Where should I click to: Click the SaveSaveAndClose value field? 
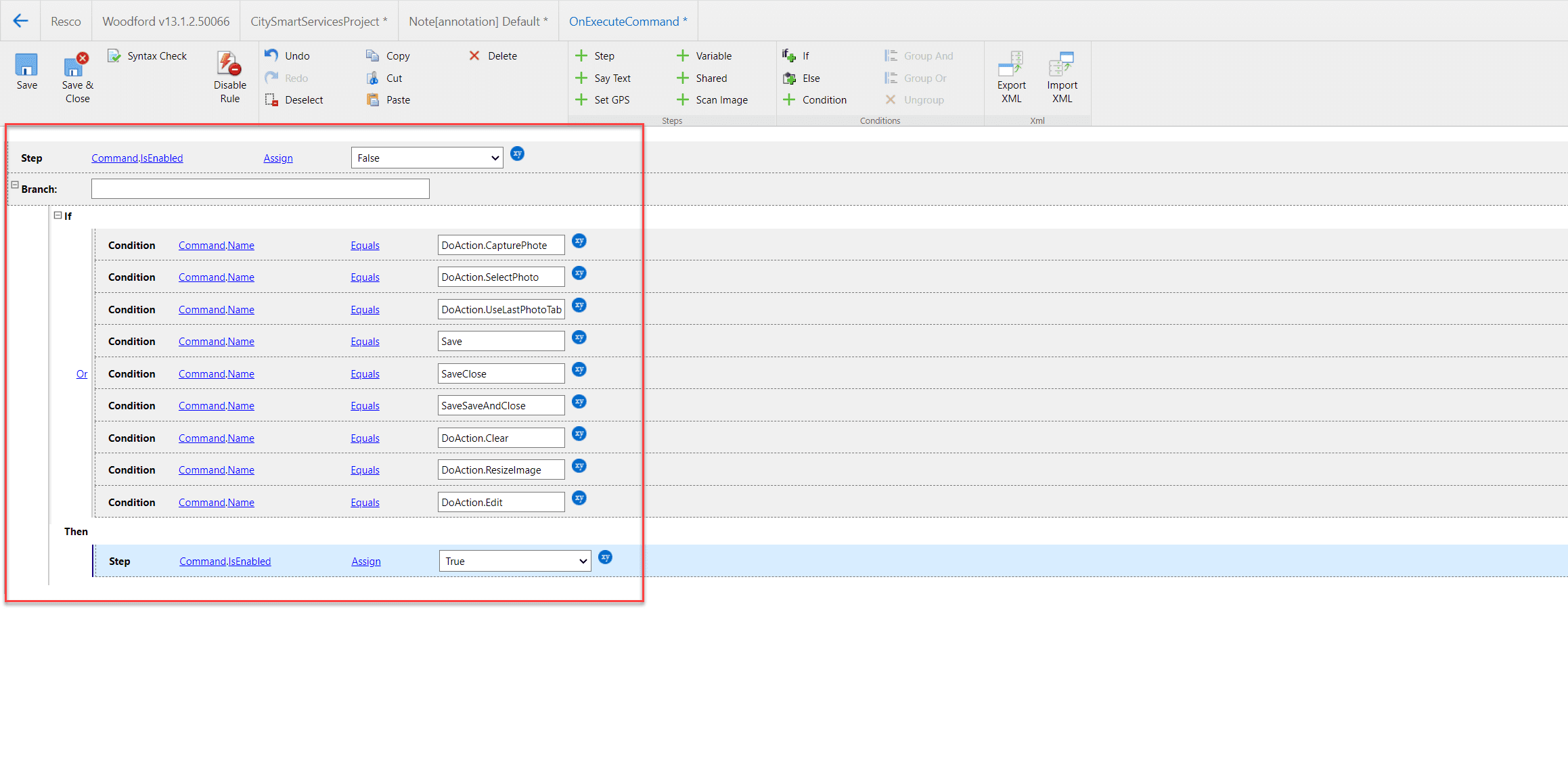(x=501, y=405)
